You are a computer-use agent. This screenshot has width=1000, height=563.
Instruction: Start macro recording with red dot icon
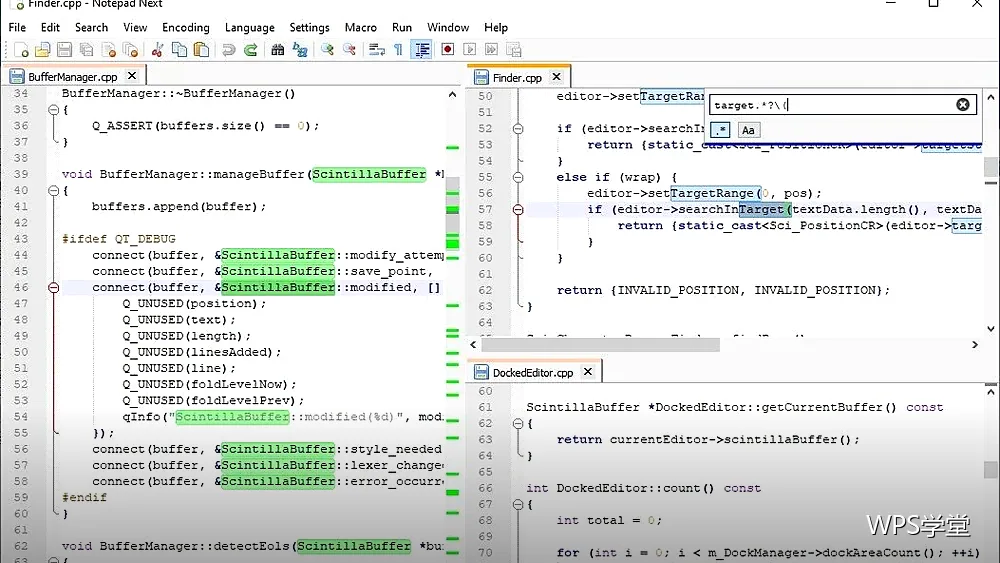(x=448, y=50)
